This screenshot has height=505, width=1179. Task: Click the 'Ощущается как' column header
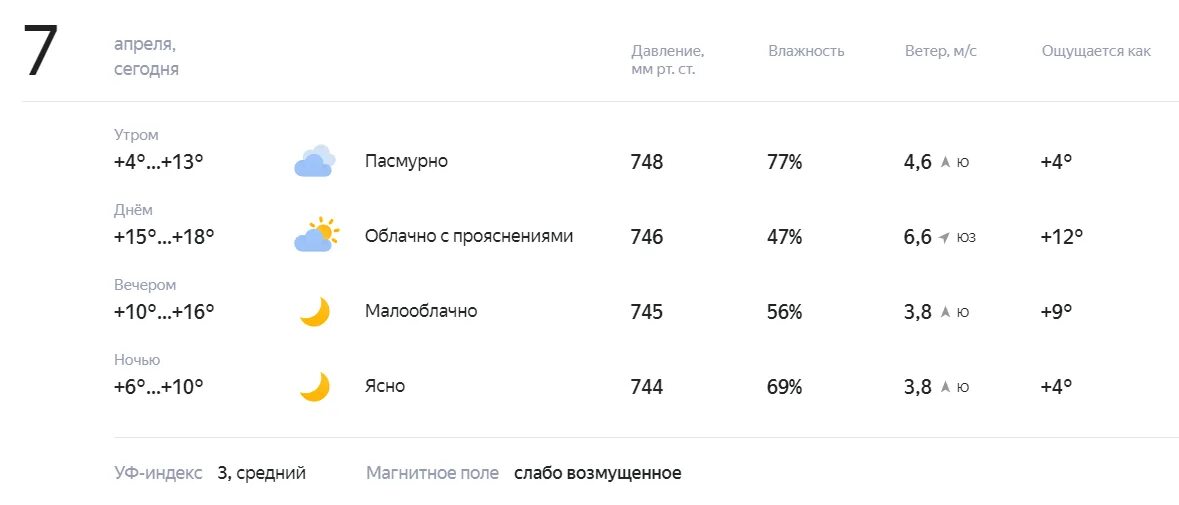(x=1096, y=51)
